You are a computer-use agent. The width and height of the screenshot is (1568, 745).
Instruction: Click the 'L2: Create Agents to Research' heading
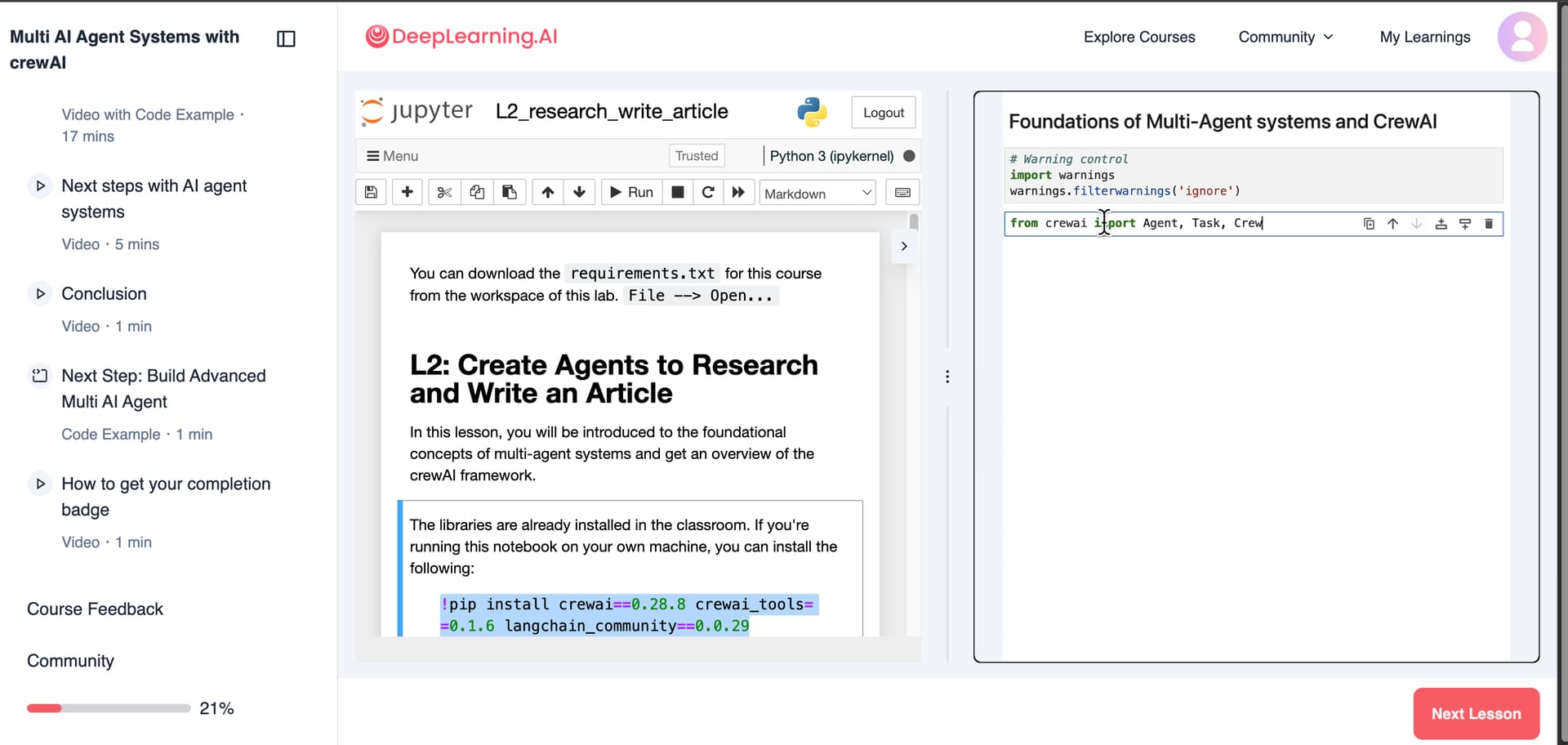click(x=613, y=379)
